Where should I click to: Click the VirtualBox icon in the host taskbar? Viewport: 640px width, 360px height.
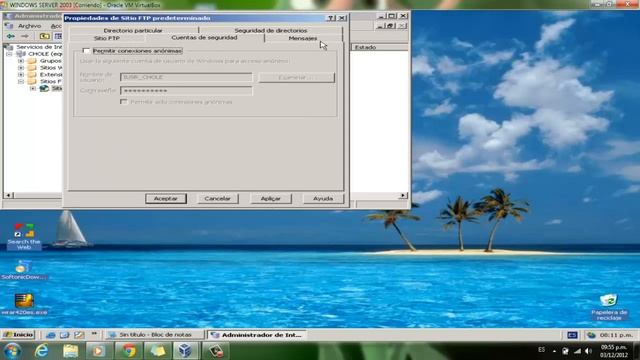185,351
